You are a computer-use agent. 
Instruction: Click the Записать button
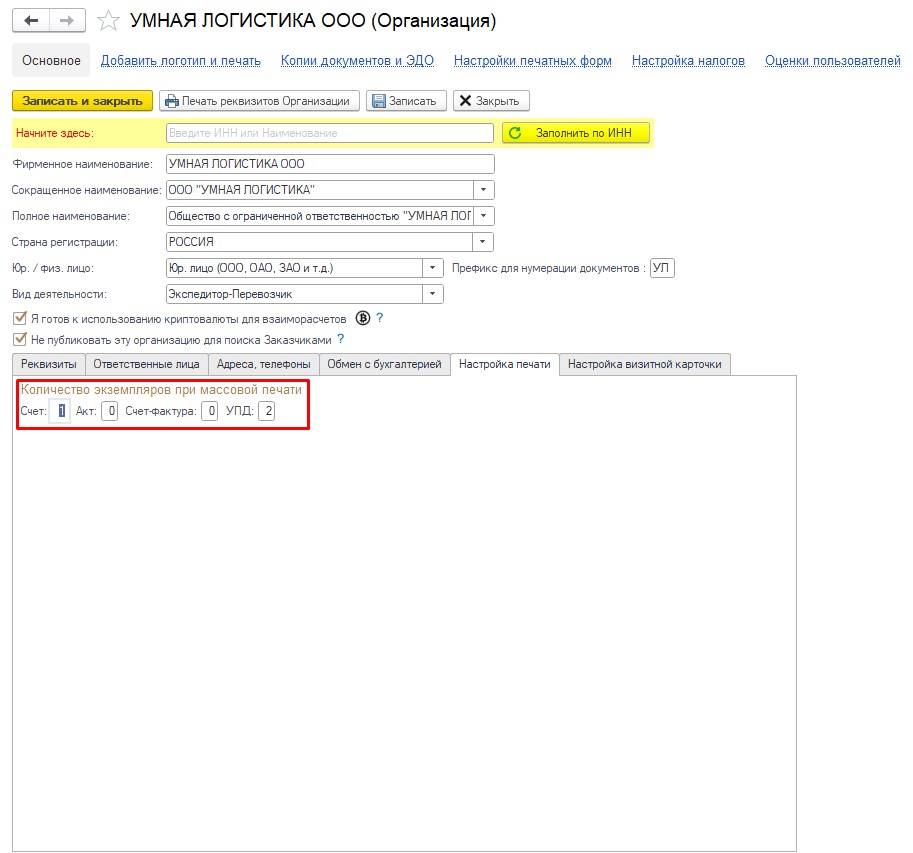[x=406, y=101]
